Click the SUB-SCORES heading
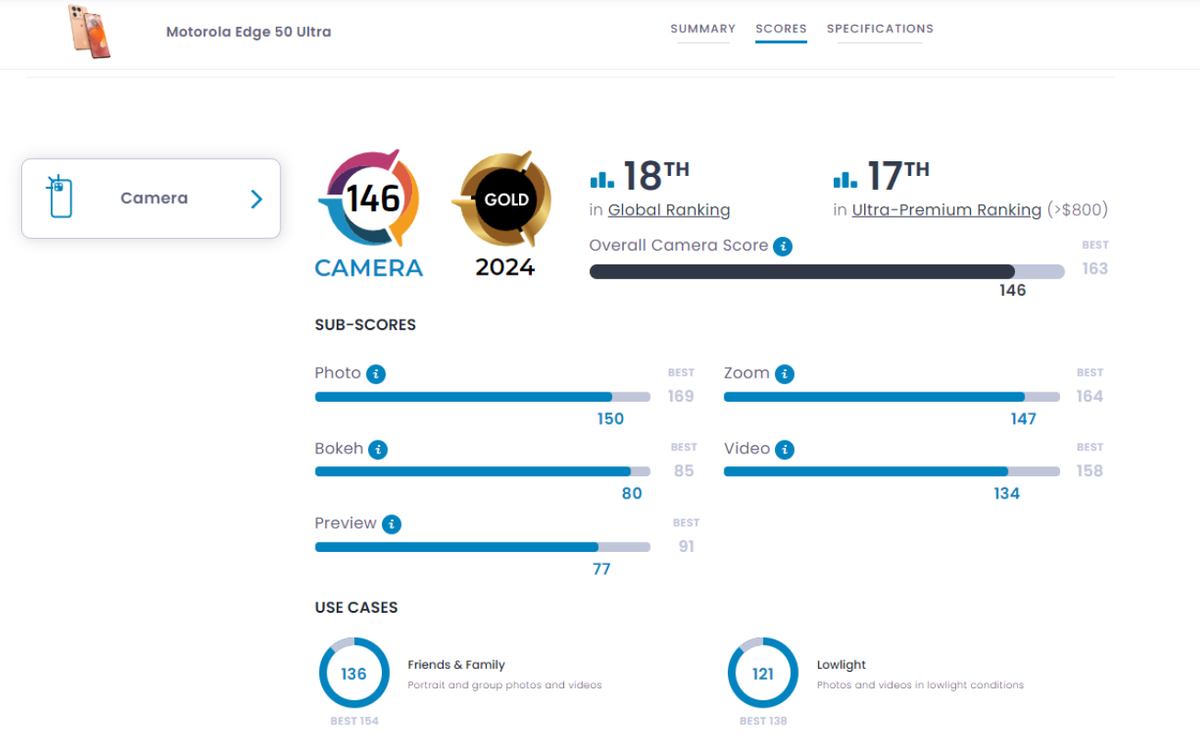The height and width of the screenshot is (739, 1200). coord(365,325)
